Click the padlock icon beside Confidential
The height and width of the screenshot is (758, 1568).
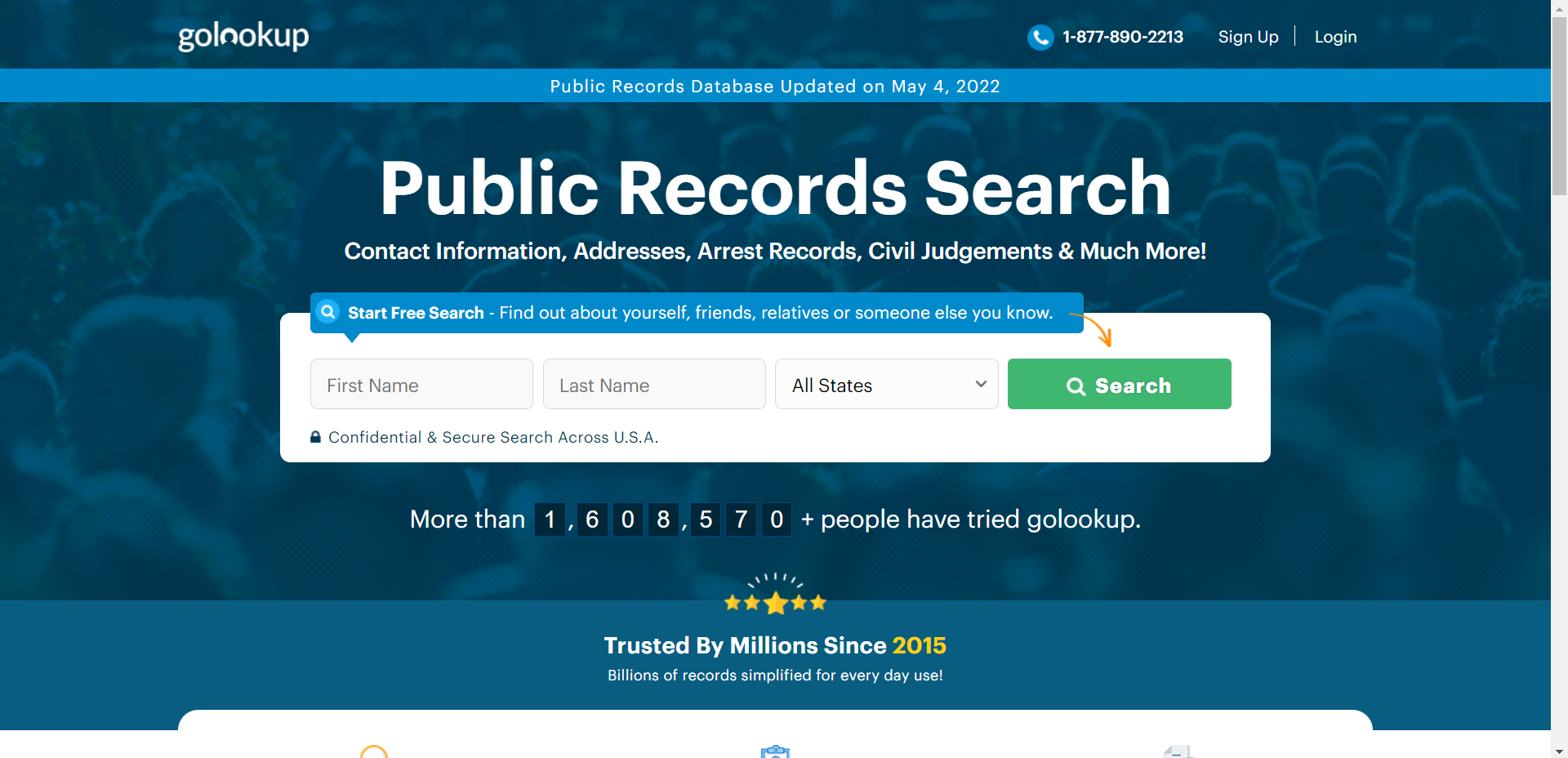315,437
